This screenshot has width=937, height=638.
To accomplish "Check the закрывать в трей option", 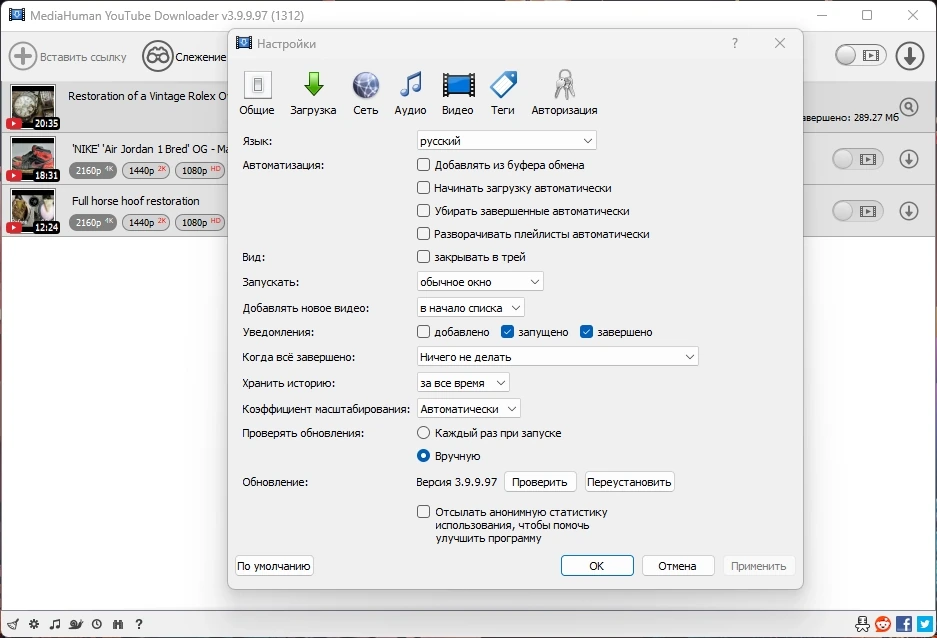I will pos(423,256).
